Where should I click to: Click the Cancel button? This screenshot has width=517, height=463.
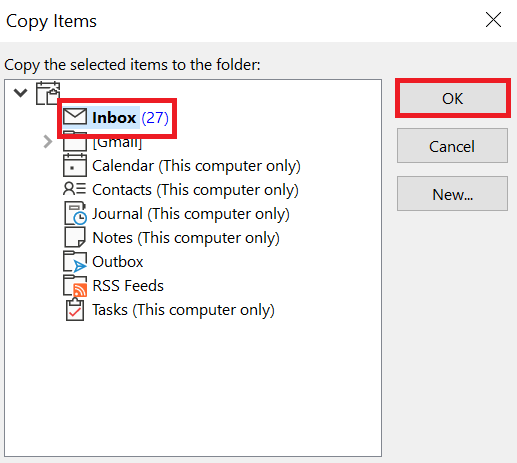point(452,146)
